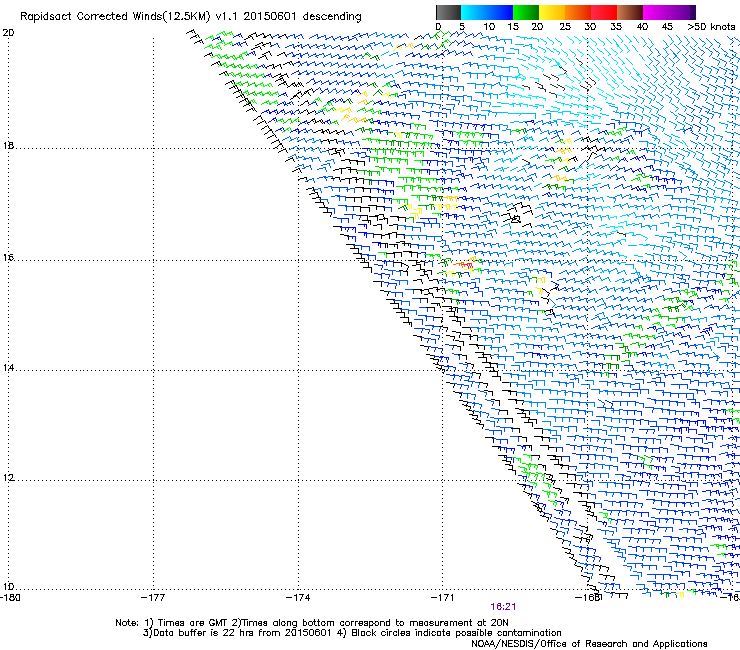Click latitude label '20' on left axis
Viewport: 740px width, 650px height.
click(8, 33)
